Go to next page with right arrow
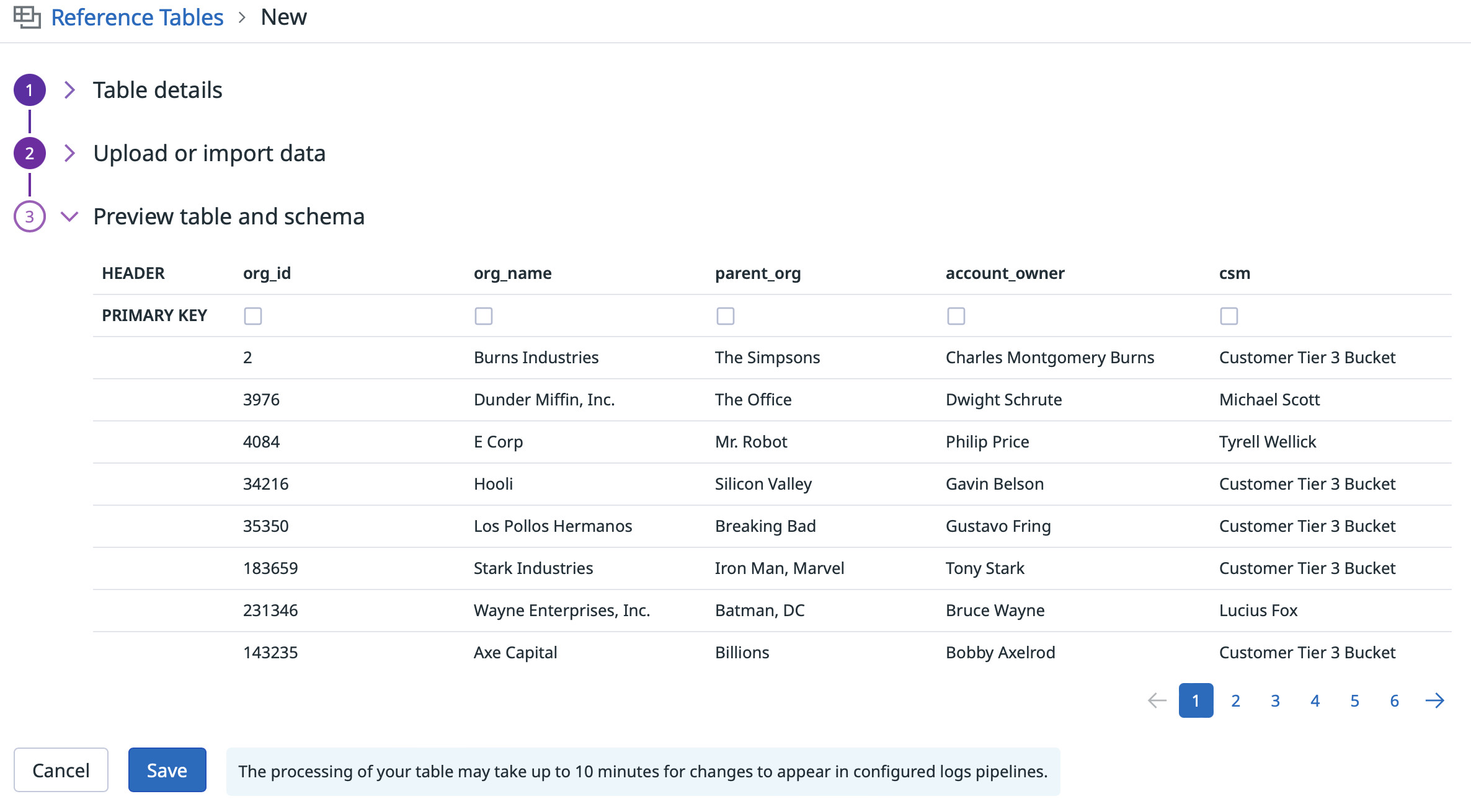This screenshot has height=812, width=1471. click(x=1435, y=701)
